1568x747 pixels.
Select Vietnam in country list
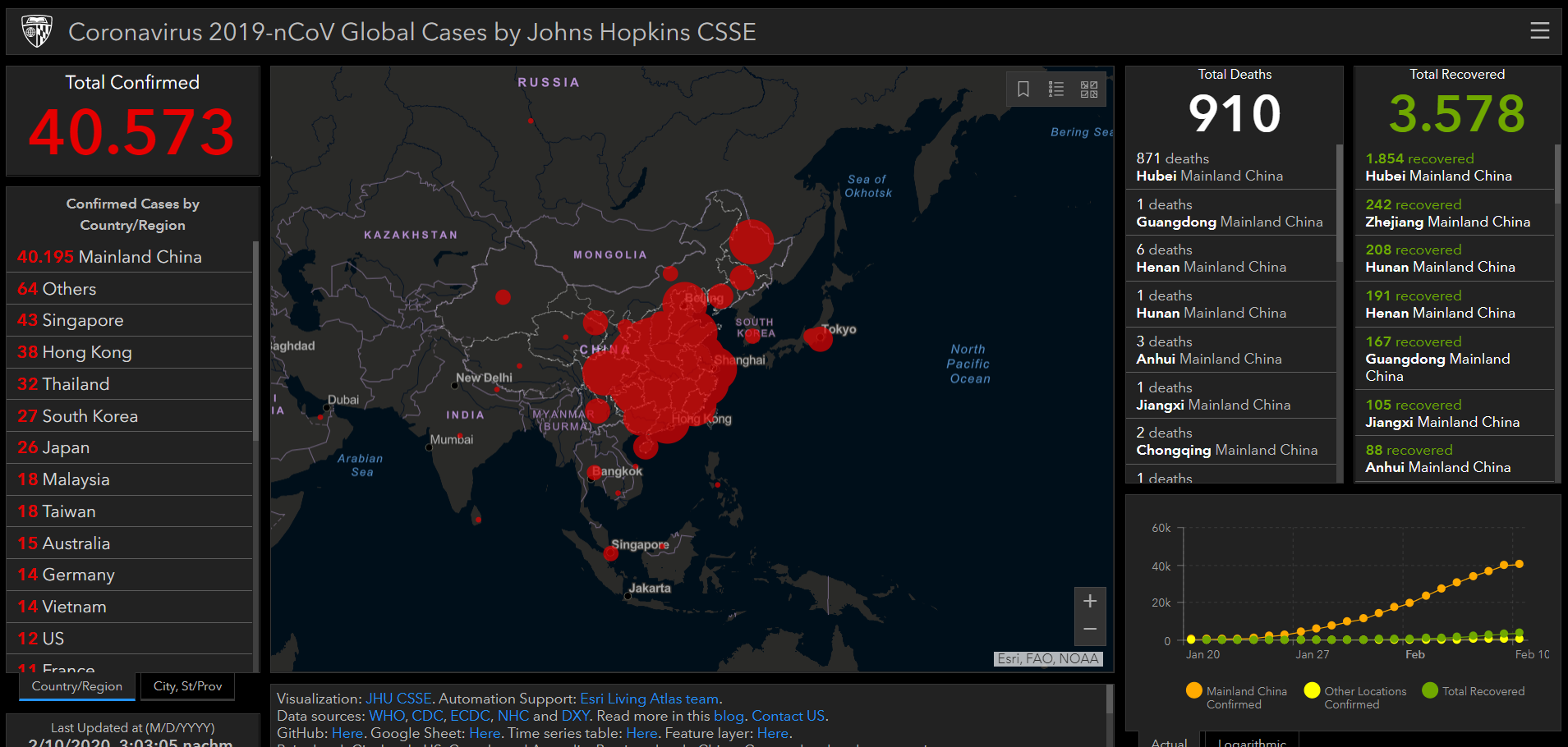coord(130,607)
